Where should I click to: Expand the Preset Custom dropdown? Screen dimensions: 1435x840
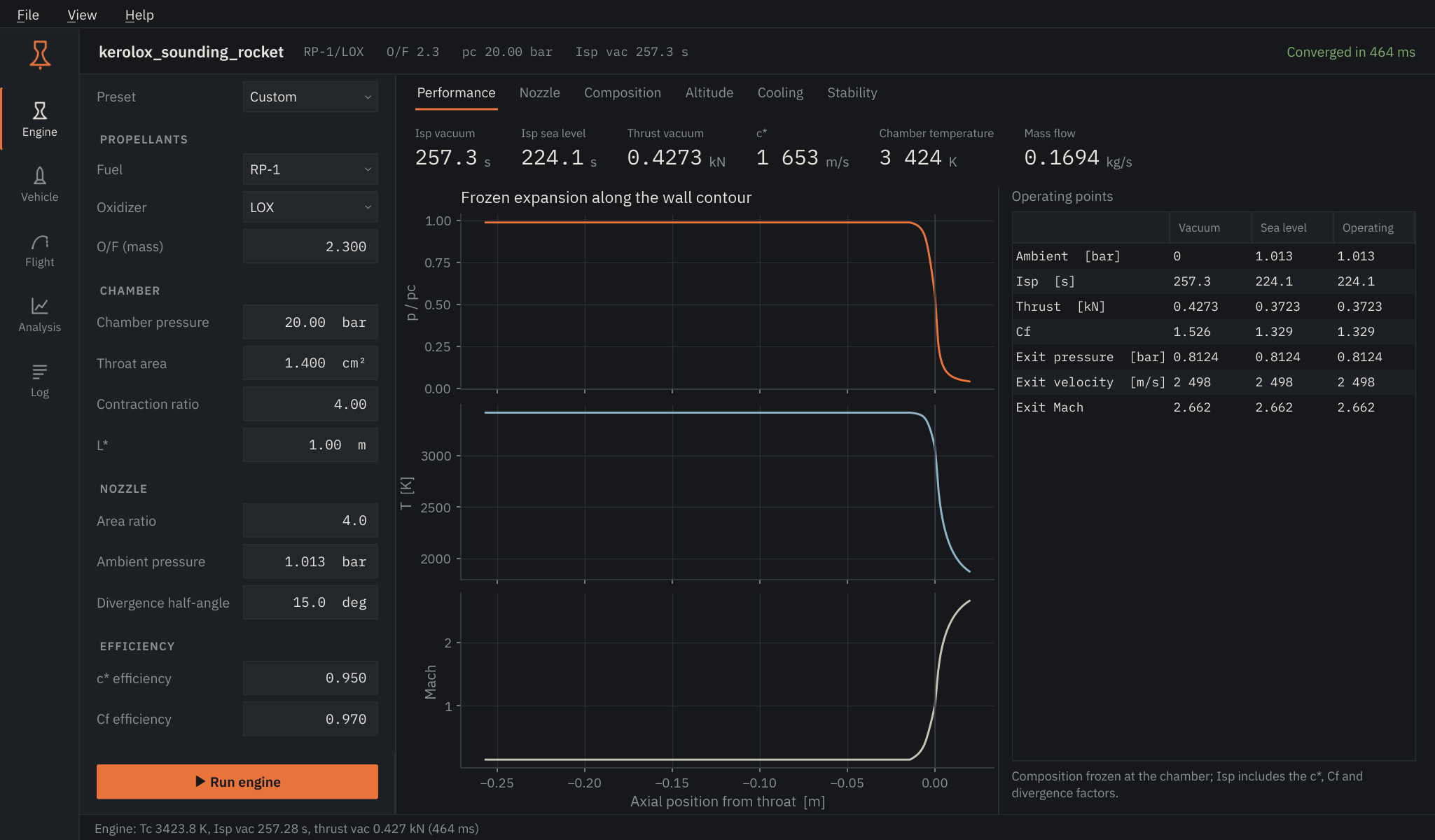(310, 97)
